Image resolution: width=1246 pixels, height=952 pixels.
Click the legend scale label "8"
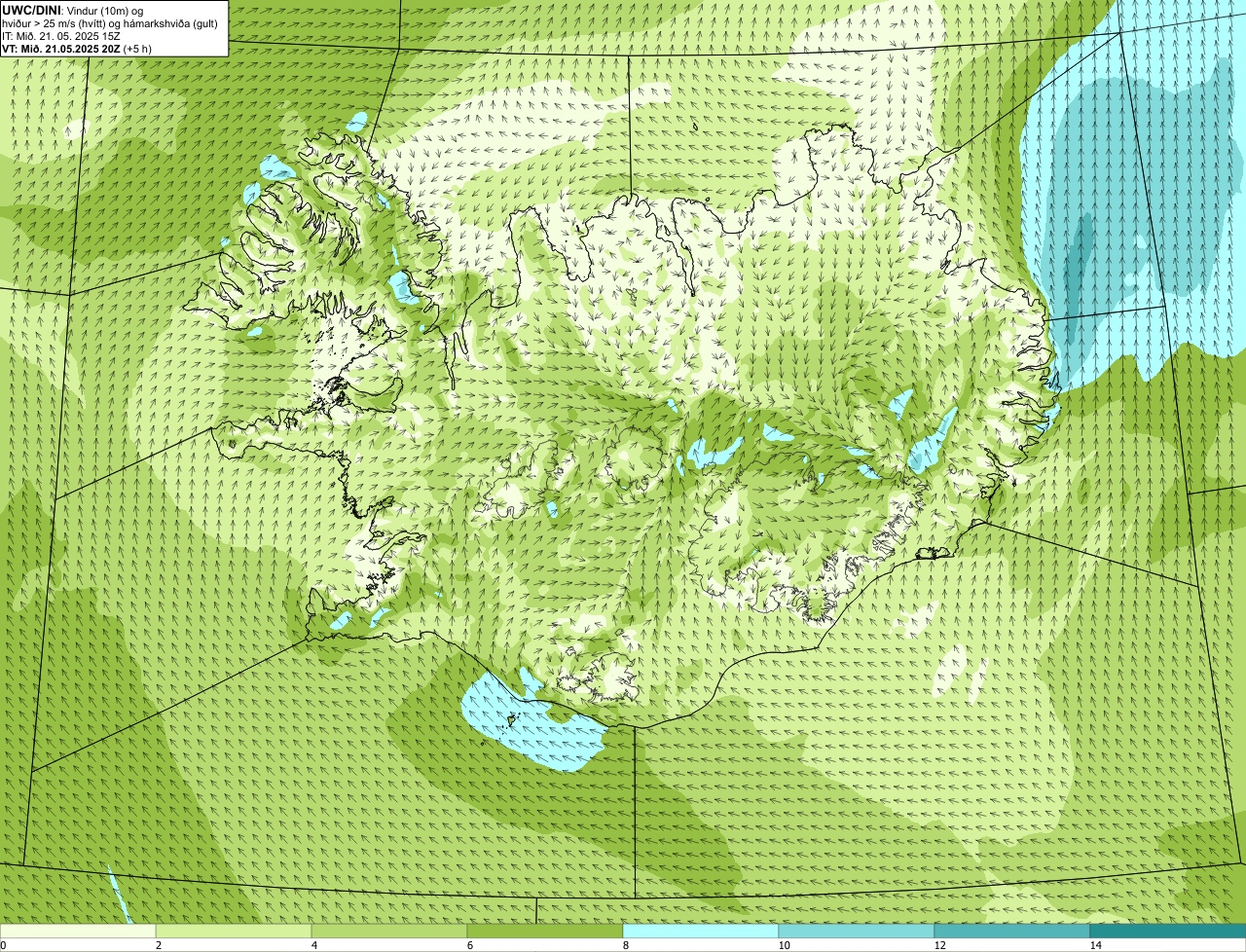point(625,945)
